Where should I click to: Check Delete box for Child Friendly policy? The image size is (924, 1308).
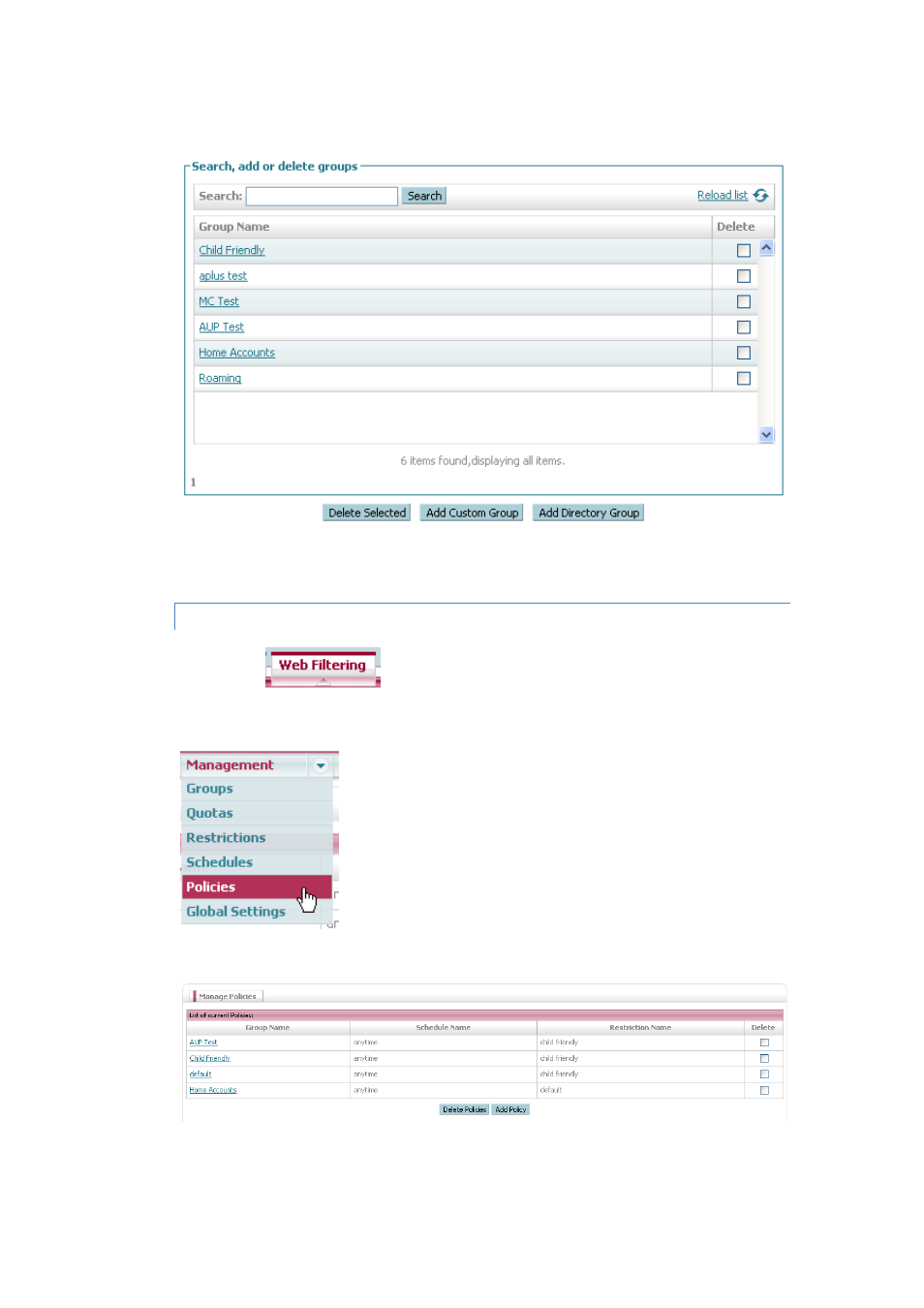764,1059
